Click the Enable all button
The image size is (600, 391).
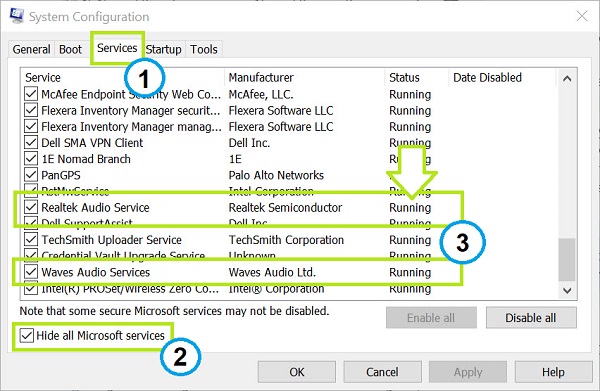(x=431, y=318)
